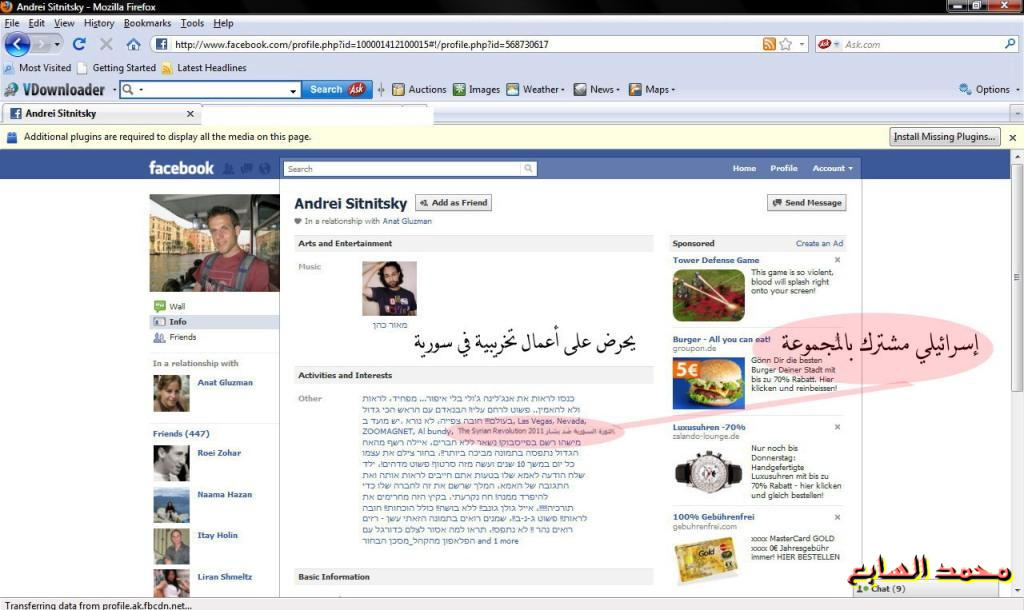Image resolution: width=1024 pixels, height=610 pixels.
Task: Close the plugin notification bar
Action: (1012, 137)
